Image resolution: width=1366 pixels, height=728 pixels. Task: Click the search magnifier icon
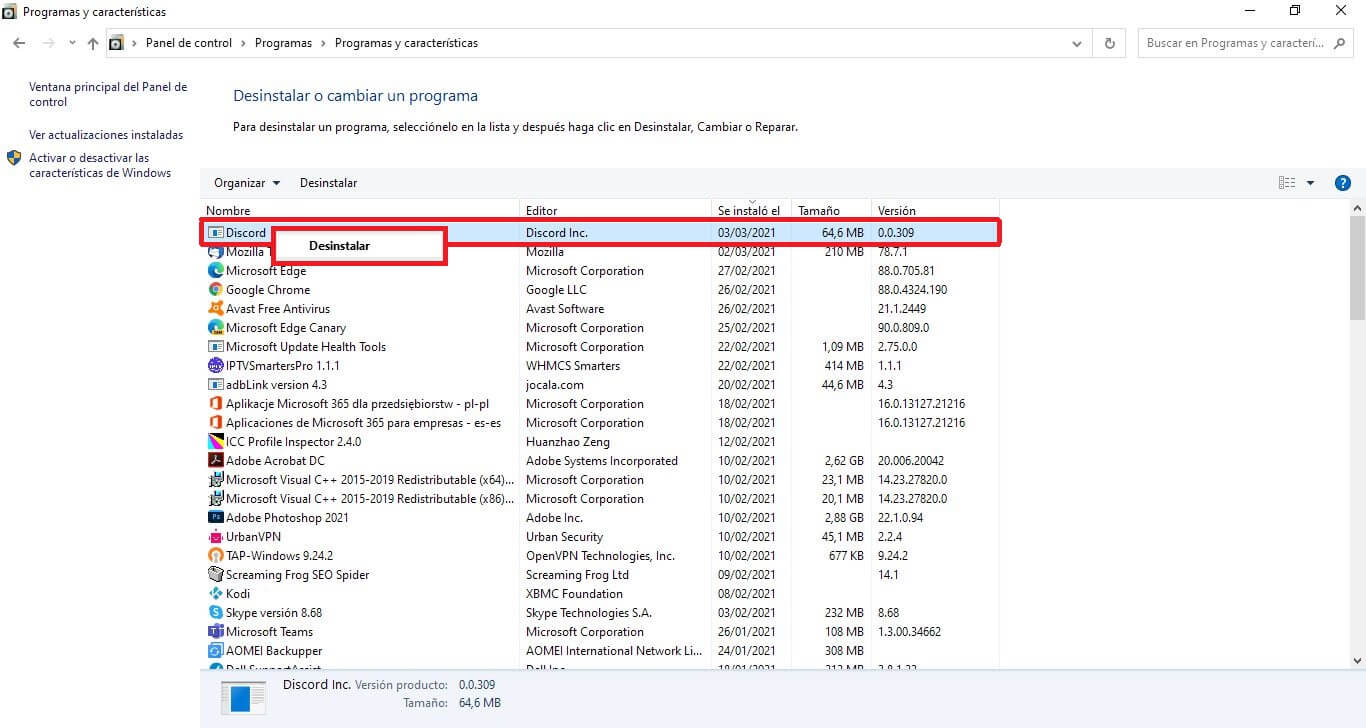(x=1341, y=43)
